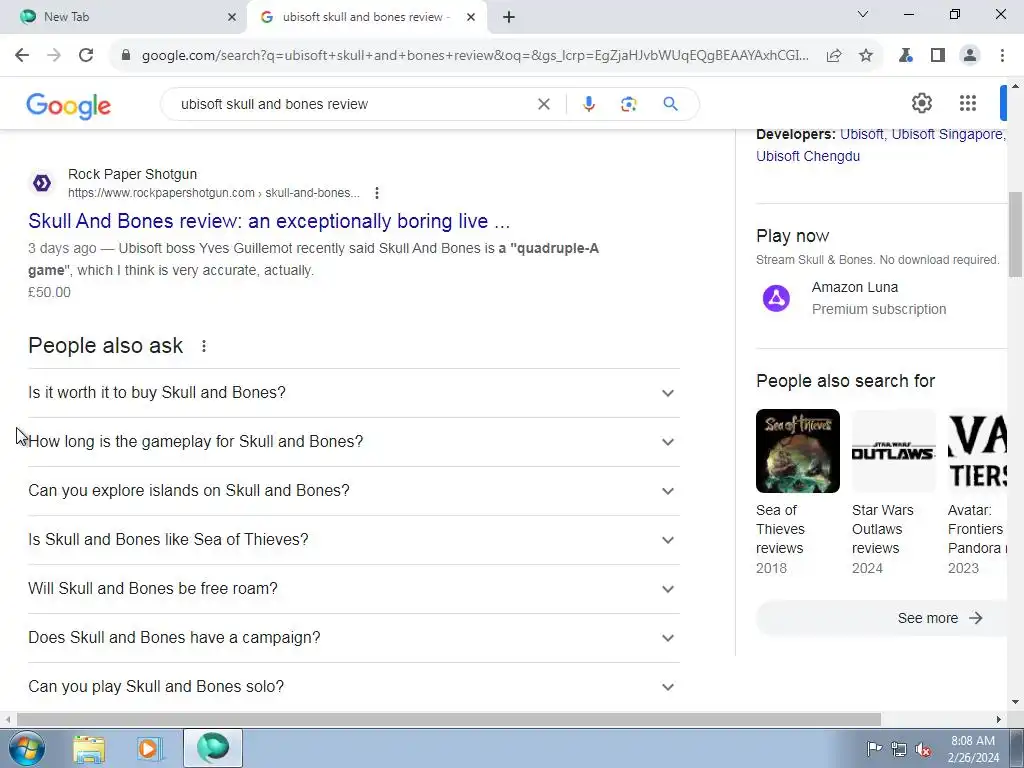The height and width of the screenshot is (768, 1024).
Task: Open the Chrome three-dot menu
Action: coord(1002,56)
